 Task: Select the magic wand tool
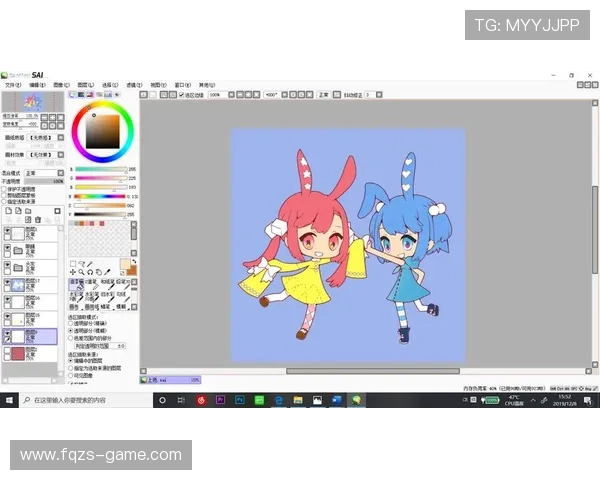coord(90,263)
